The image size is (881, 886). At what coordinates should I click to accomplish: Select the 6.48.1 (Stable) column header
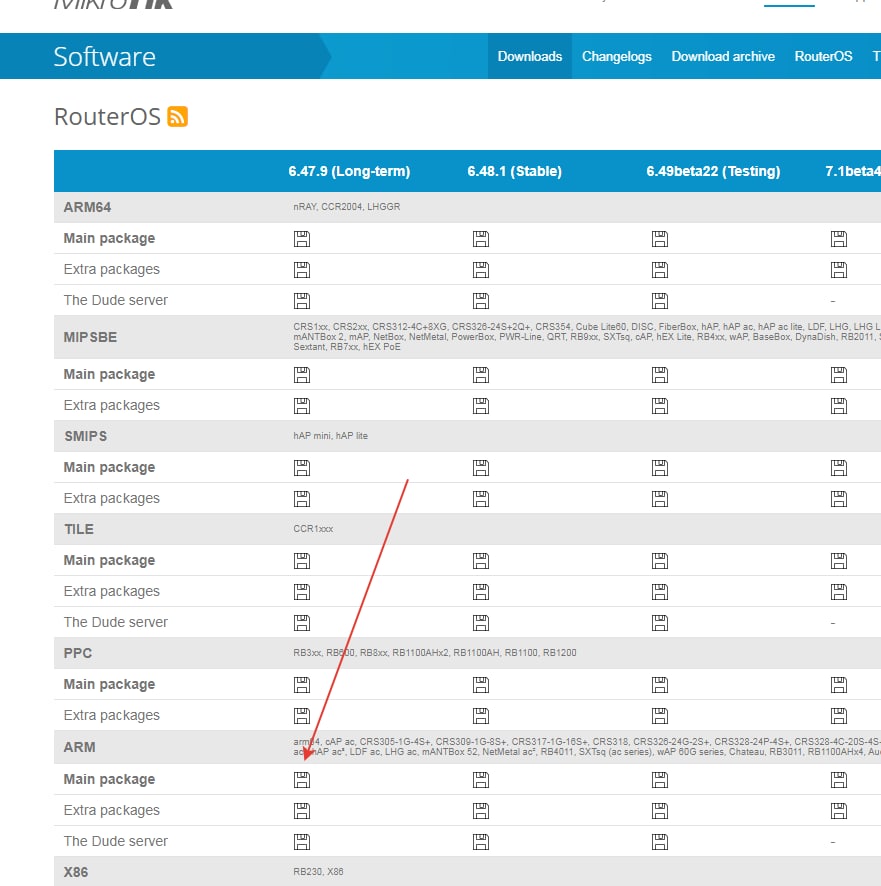tap(514, 171)
